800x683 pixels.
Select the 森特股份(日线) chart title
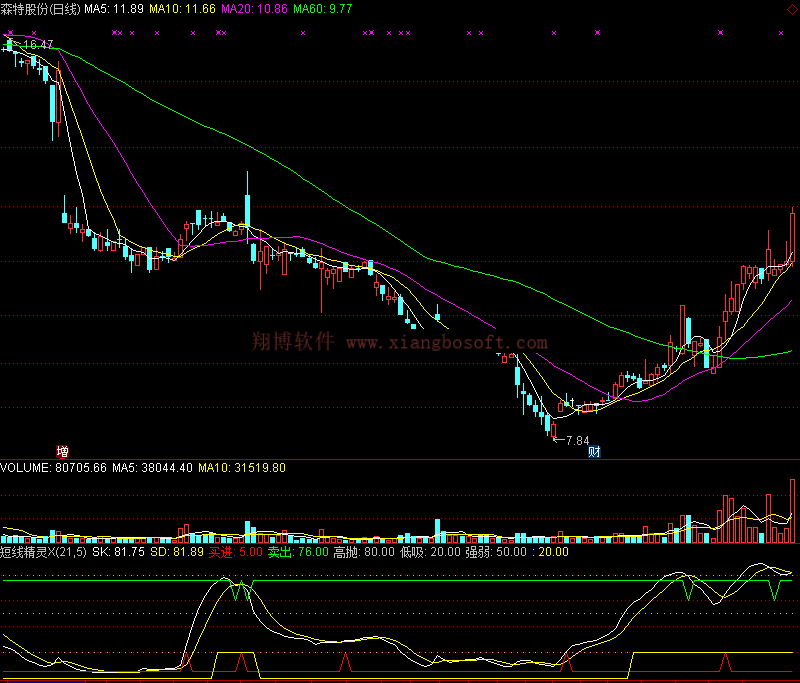coord(40,9)
